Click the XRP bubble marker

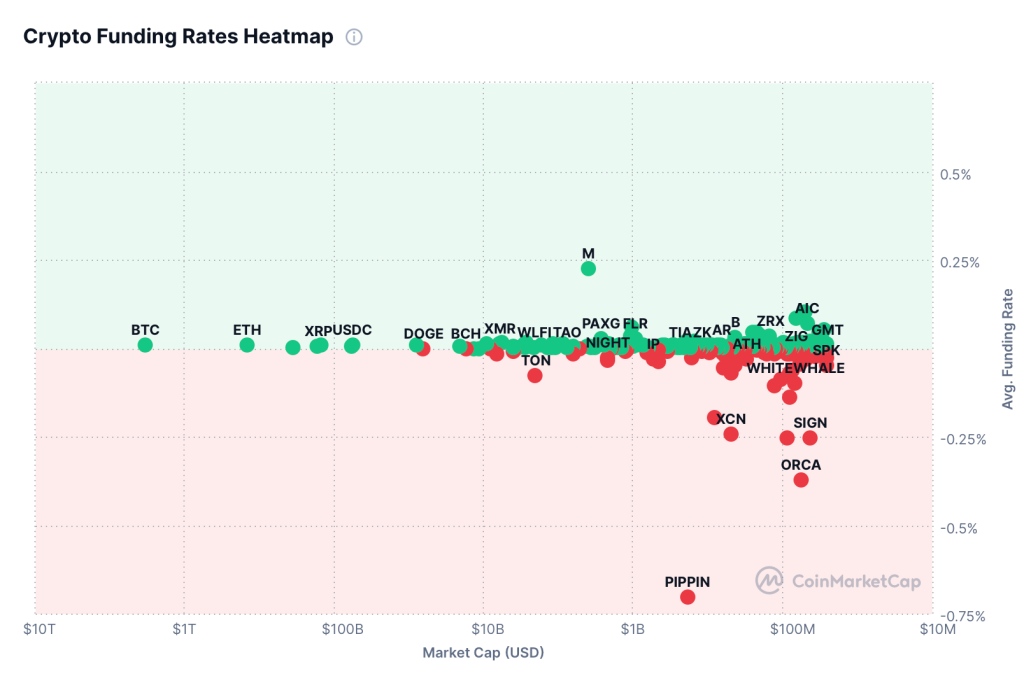[318, 346]
